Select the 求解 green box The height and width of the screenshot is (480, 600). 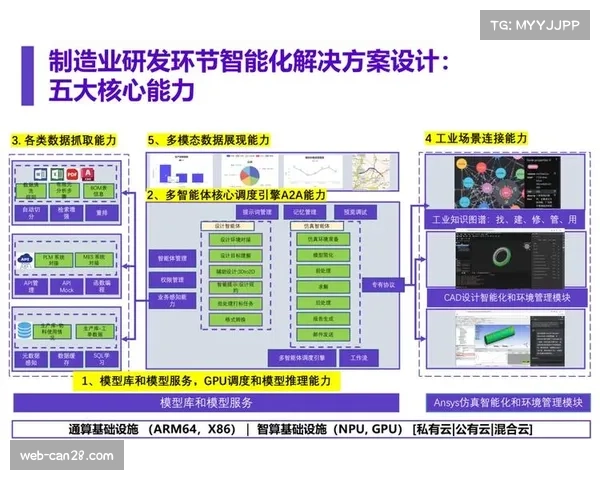pos(323,286)
